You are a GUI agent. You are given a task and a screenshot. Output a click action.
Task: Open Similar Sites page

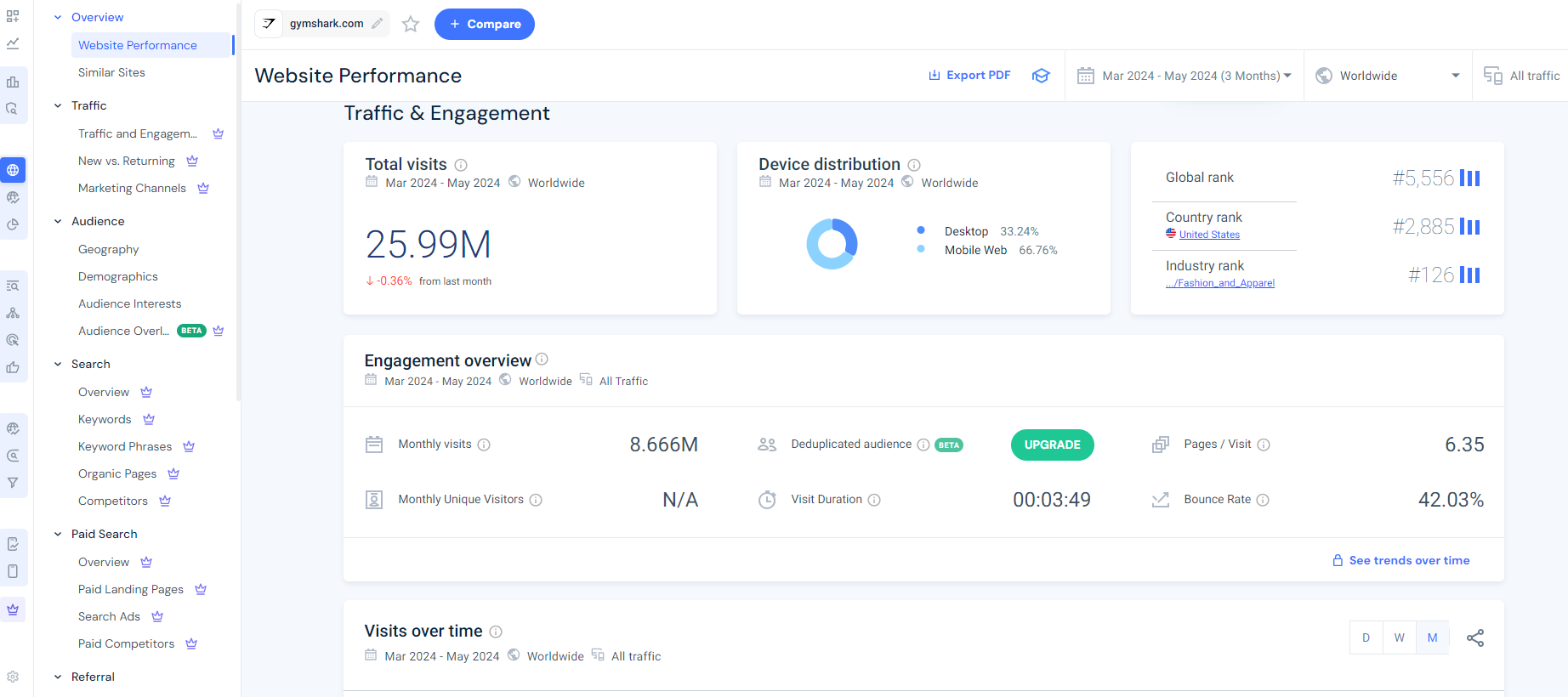(111, 72)
